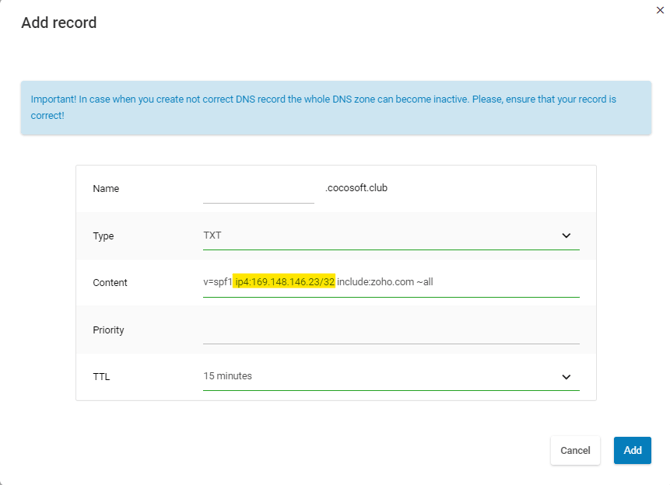Click the Priority label

pos(109,330)
